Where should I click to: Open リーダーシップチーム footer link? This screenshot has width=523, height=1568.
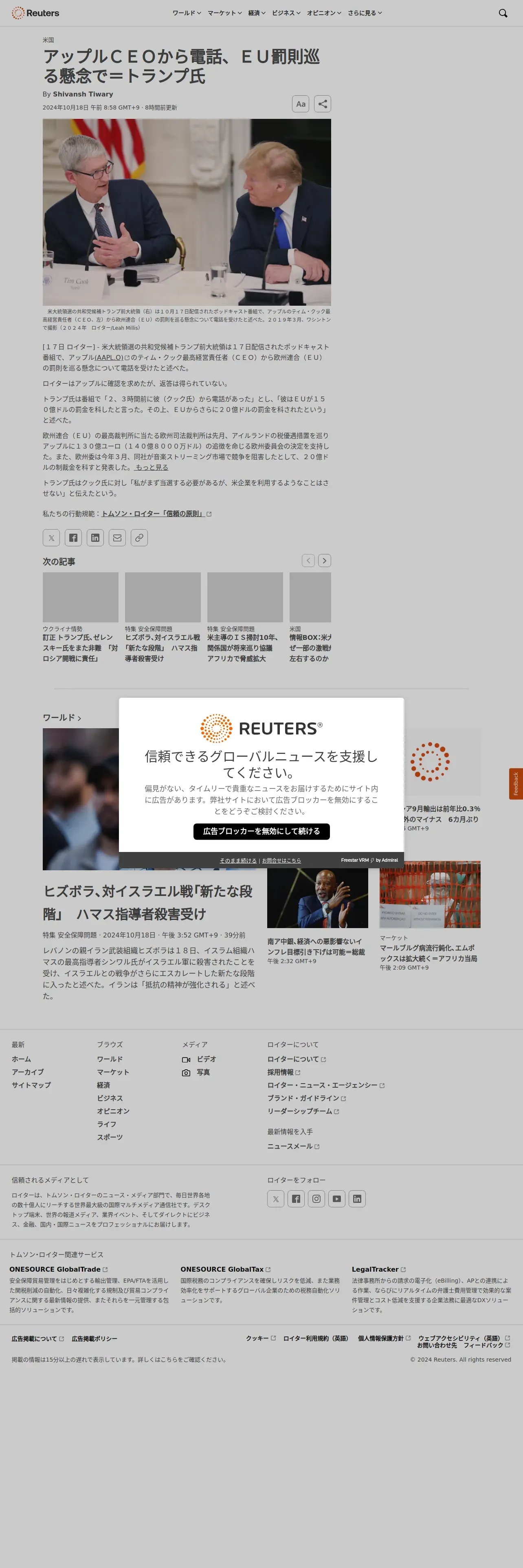tap(303, 1111)
